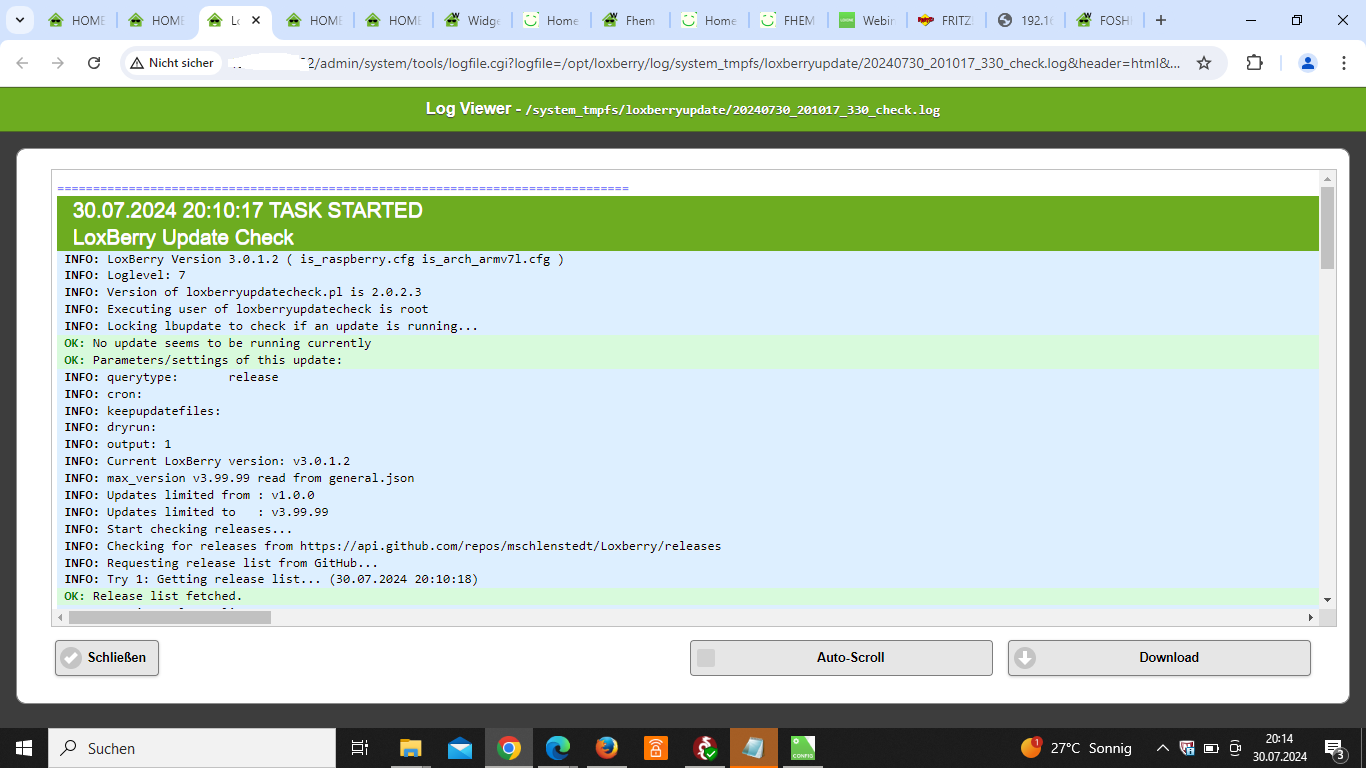Open the Chrome three-dot menu
Image resolution: width=1366 pixels, height=768 pixels.
point(1343,63)
